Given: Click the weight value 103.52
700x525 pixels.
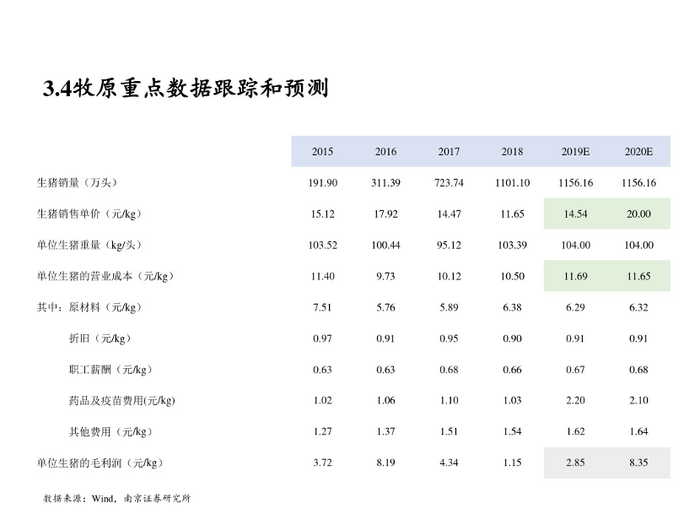Looking at the screenshot, I should pyautogui.click(x=323, y=245).
